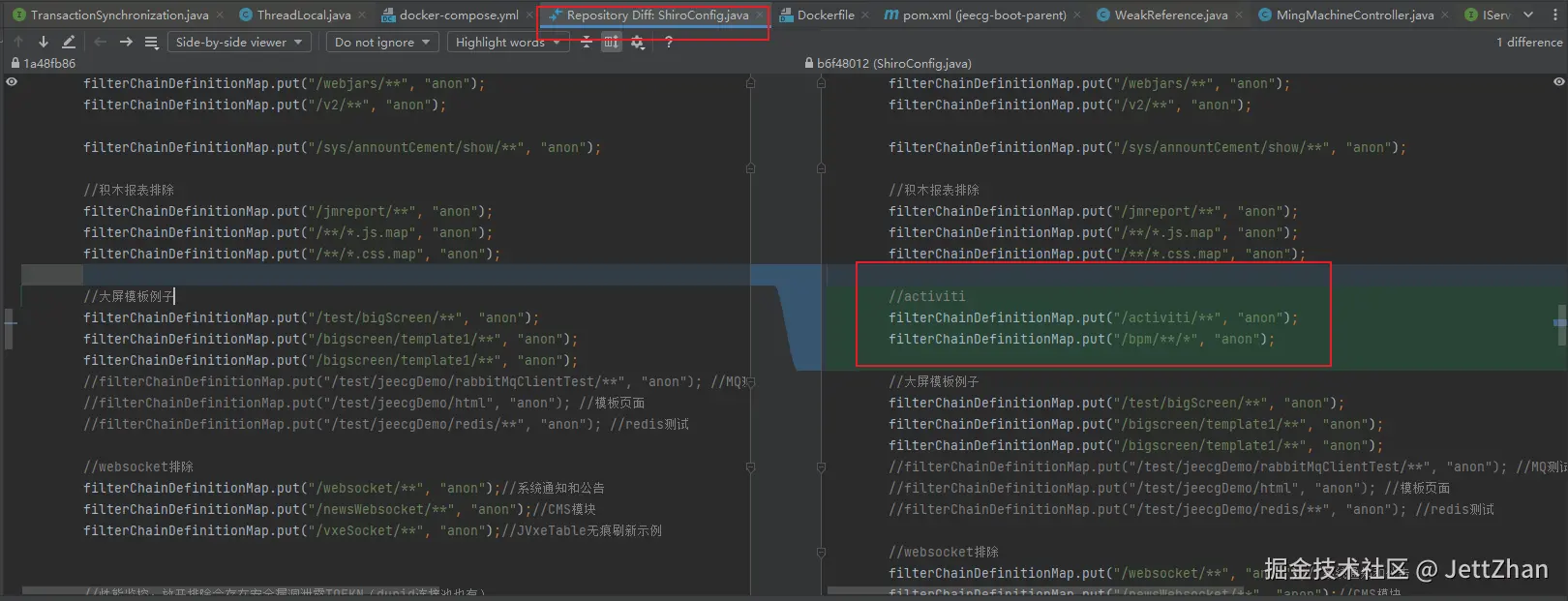The image size is (1568, 601).
Task: Close the WeakReference.java tab
Action: tap(1238, 15)
